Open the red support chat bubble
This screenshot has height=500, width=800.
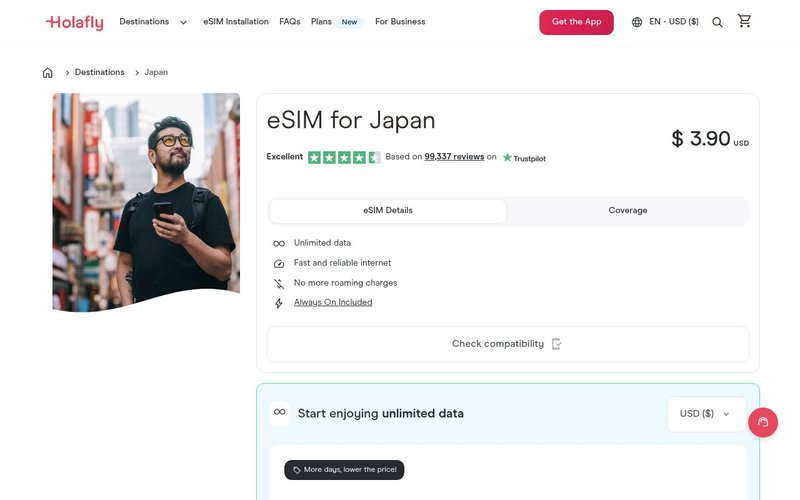coord(763,422)
